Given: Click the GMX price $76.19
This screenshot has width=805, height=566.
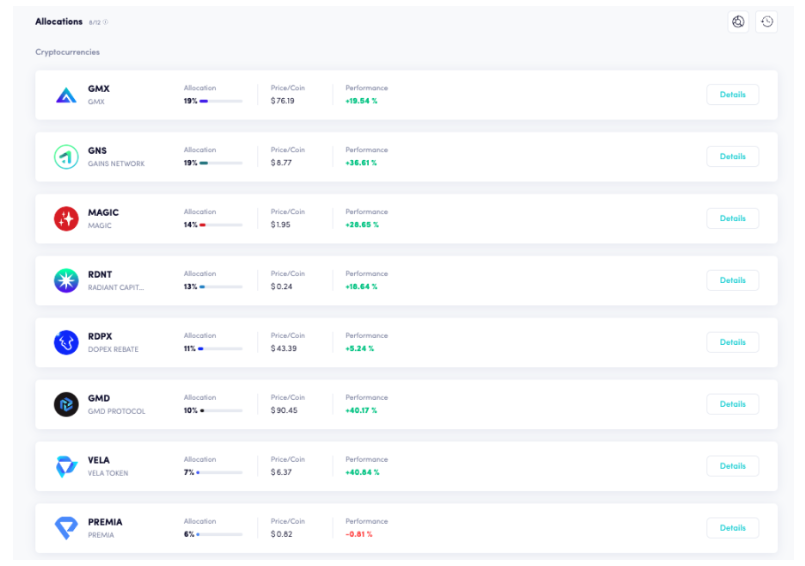Looking at the screenshot, I should tap(282, 101).
